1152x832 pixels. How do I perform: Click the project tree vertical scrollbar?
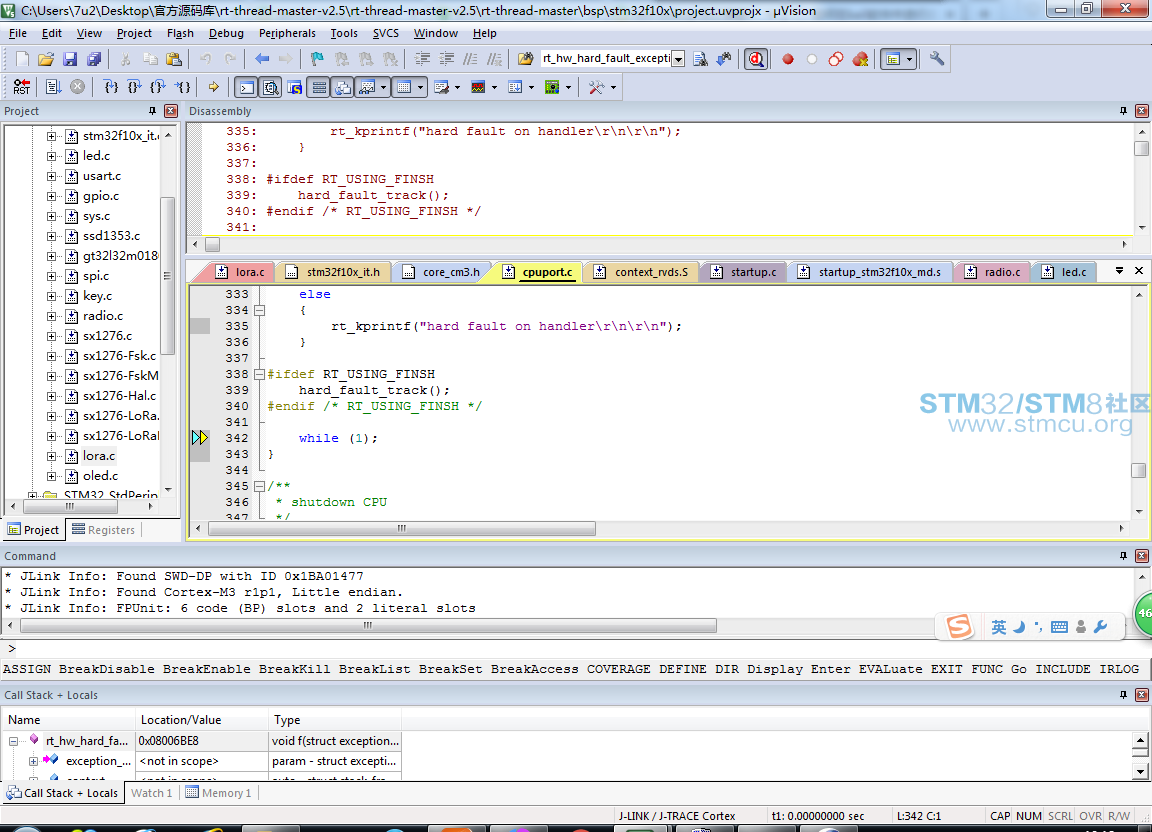point(168,276)
